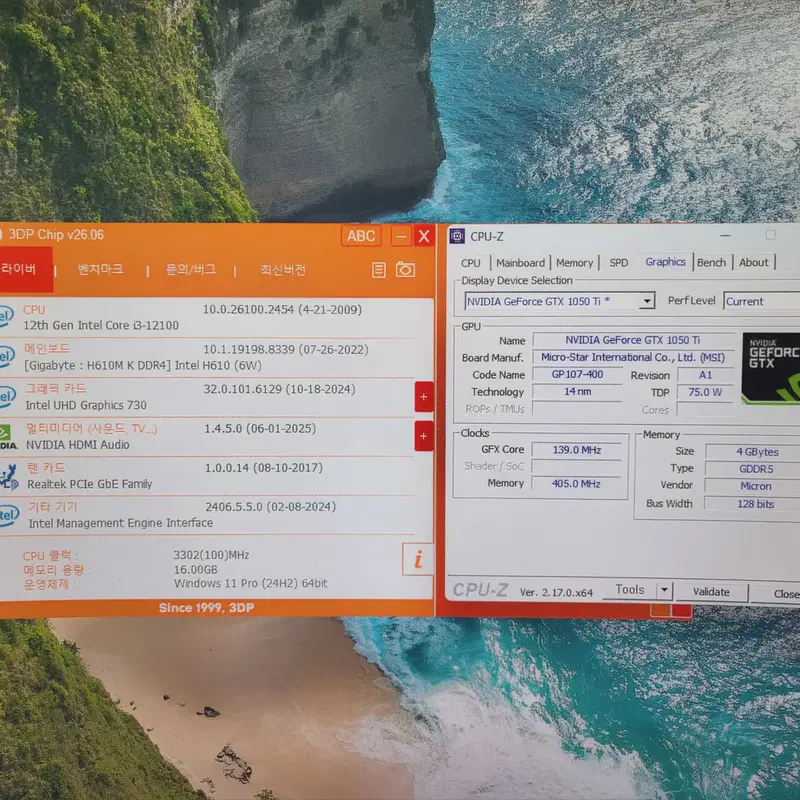Screen dimensions: 800x800
Task: Click the GPU Name field NVIDIA GeForce GTX 1050 Ti
Action: coord(633,340)
